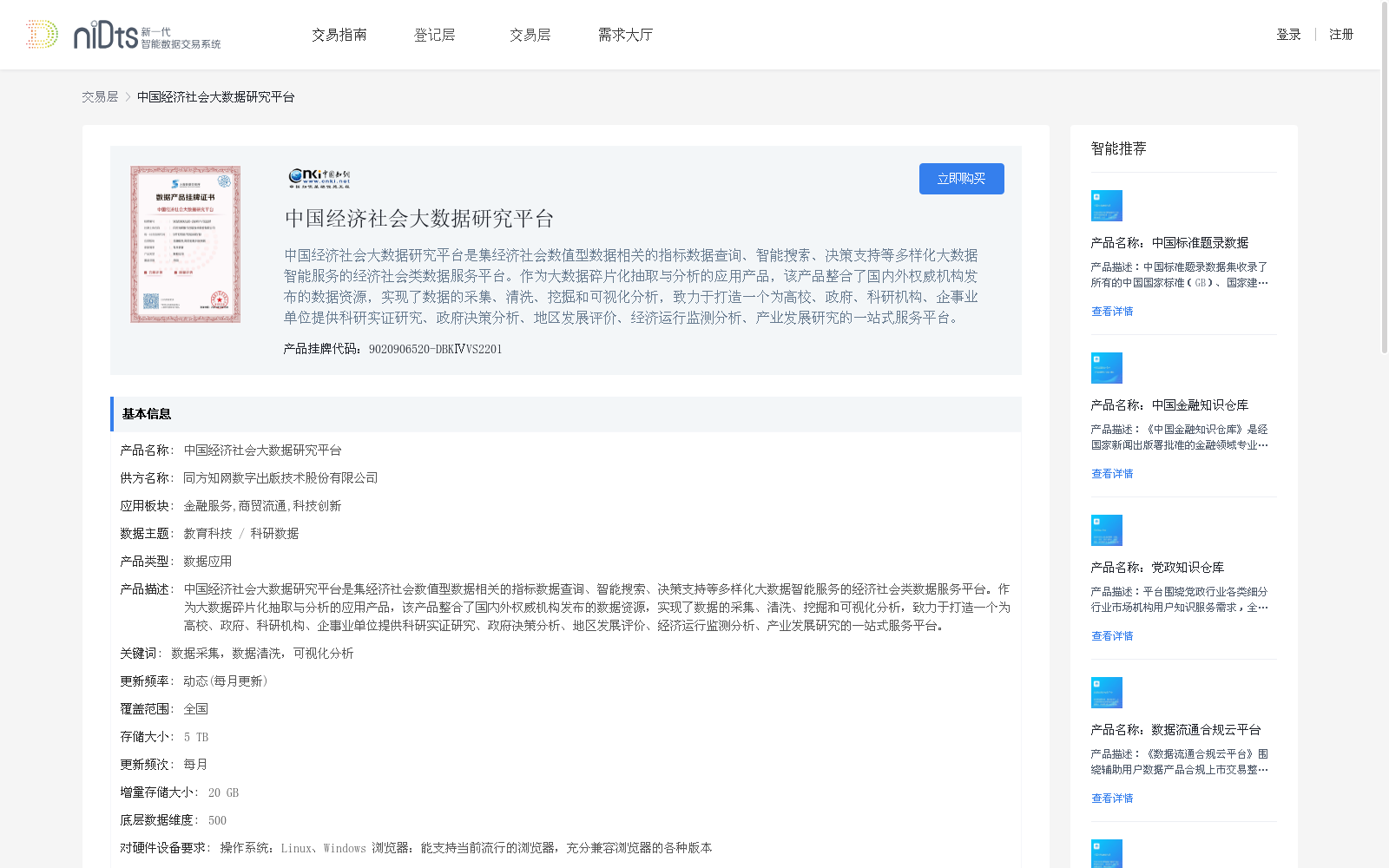Open the 登记层 menu

(x=435, y=35)
